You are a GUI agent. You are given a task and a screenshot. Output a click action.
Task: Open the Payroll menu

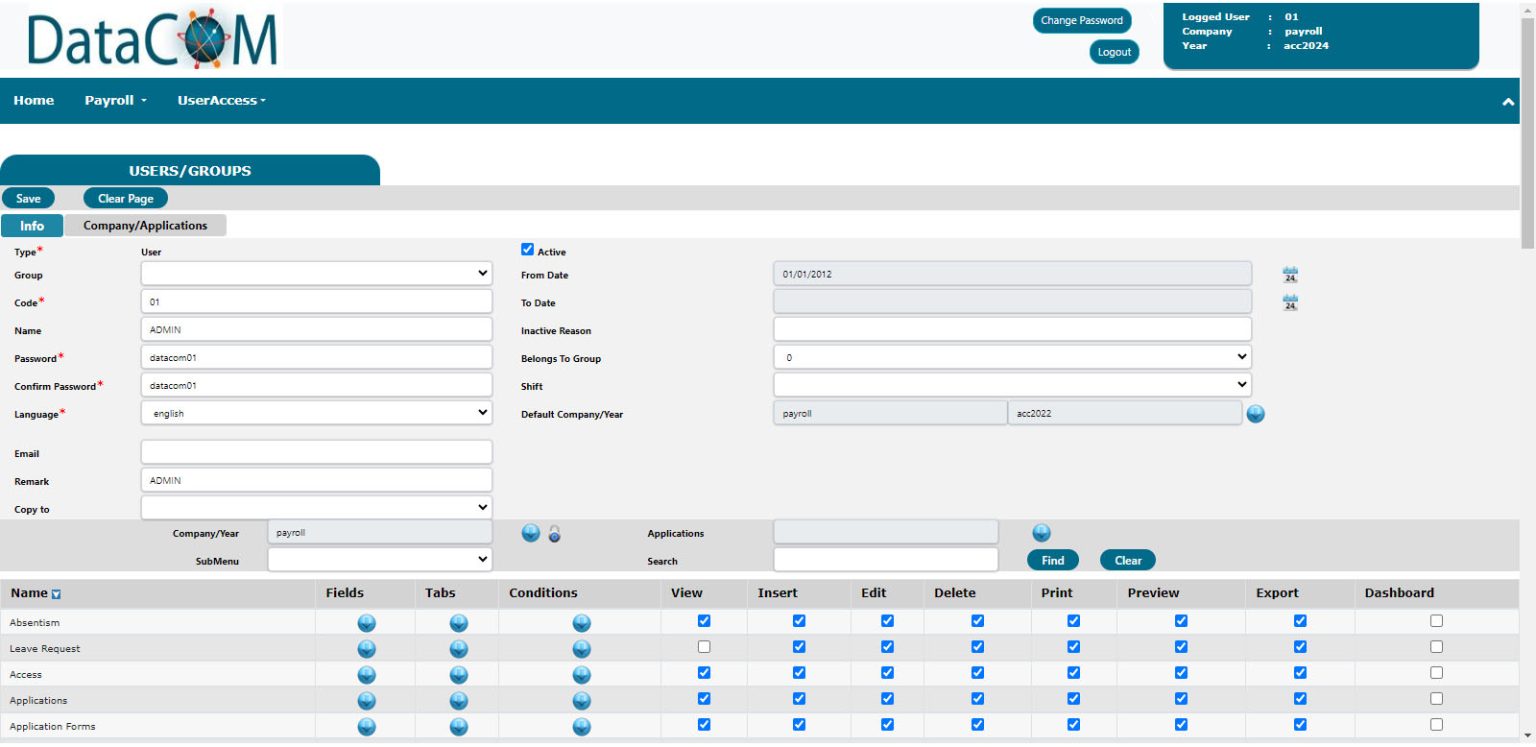coord(112,100)
